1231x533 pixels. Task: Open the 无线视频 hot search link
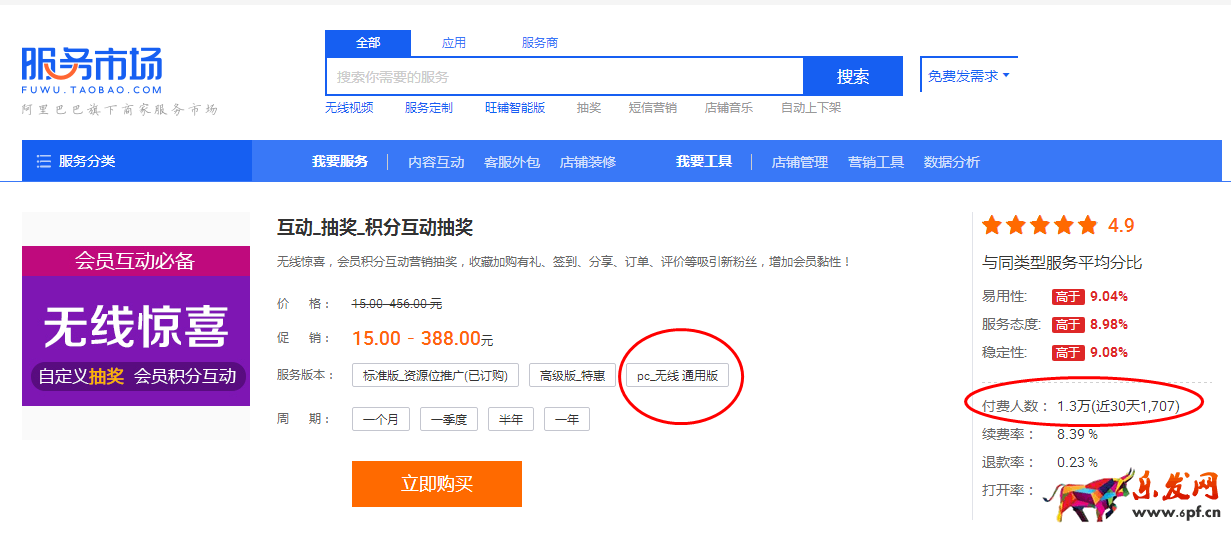pos(349,108)
